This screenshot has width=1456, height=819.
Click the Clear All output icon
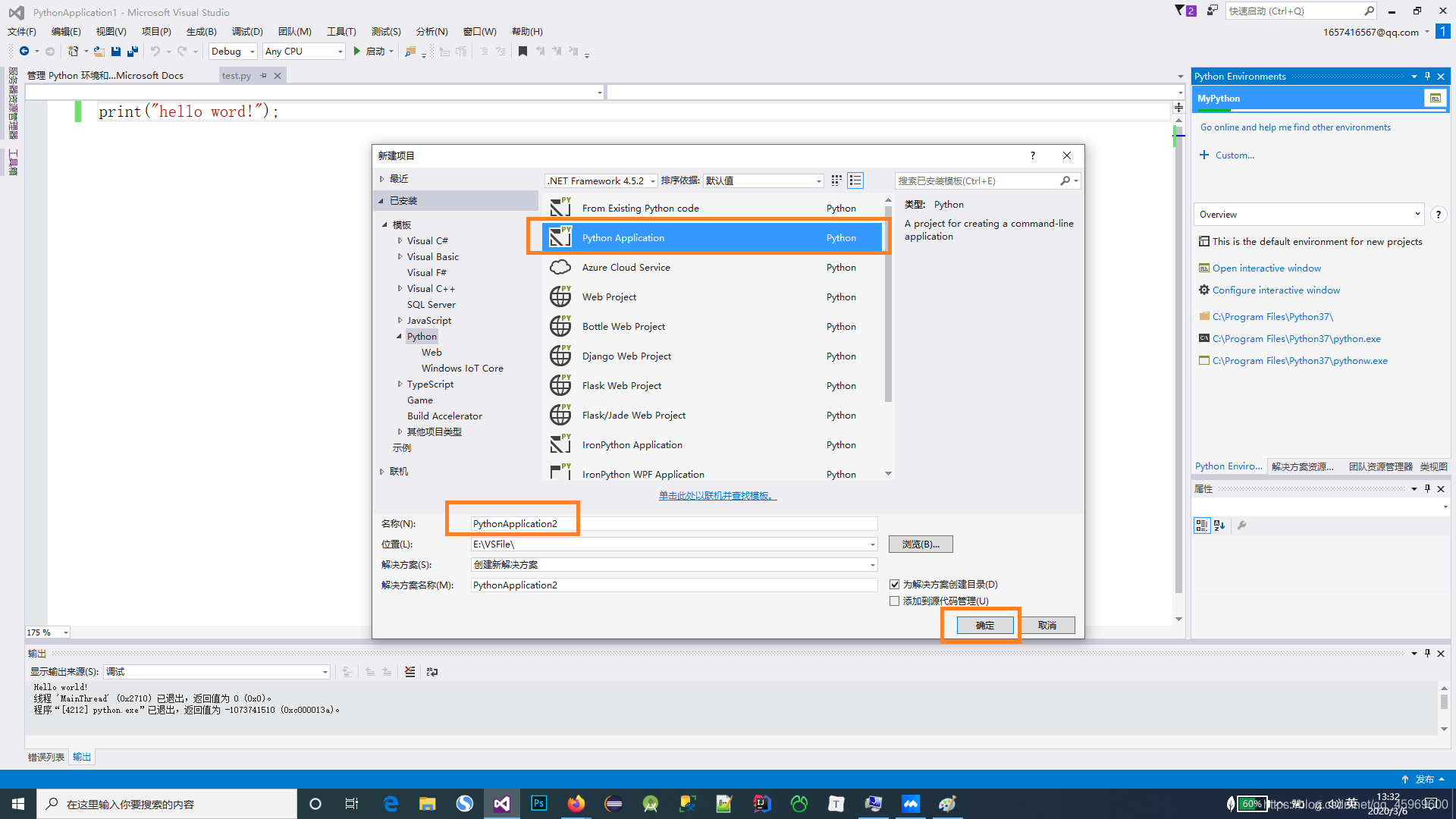point(410,671)
